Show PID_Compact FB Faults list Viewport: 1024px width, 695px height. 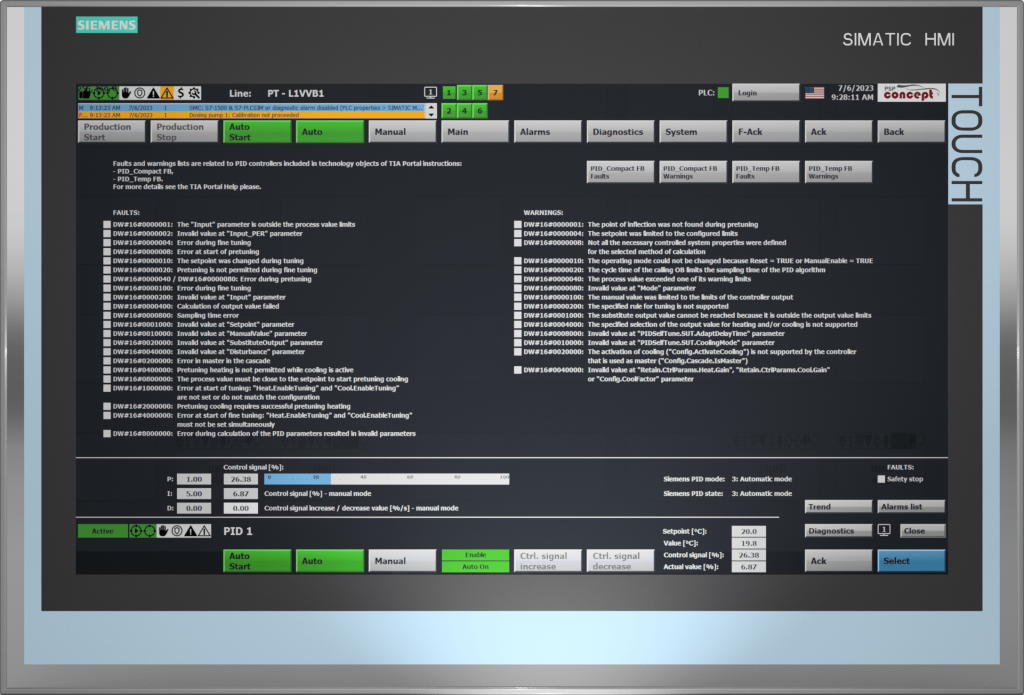(620, 172)
